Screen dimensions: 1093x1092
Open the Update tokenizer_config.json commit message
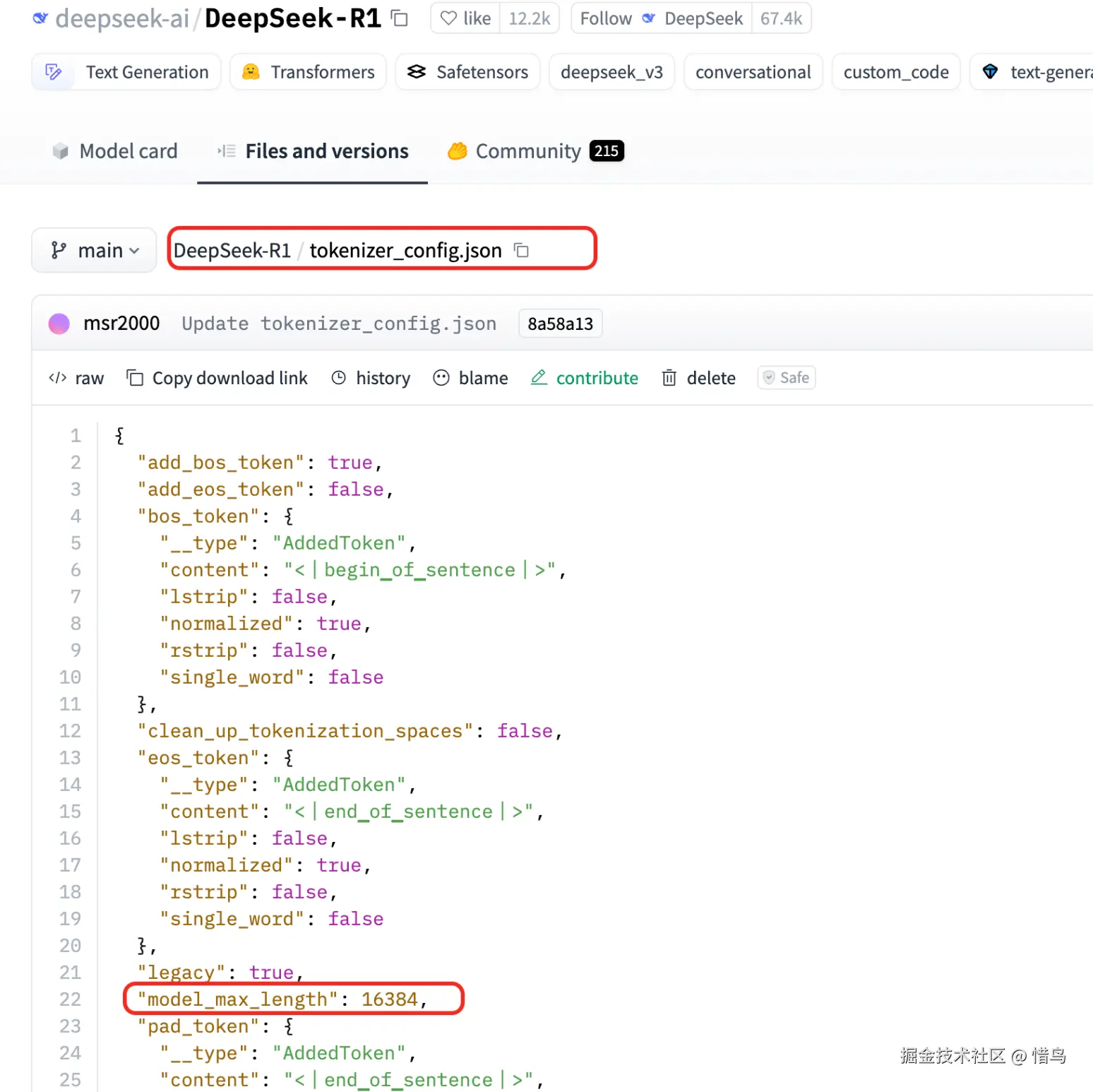tap(339, 324)
